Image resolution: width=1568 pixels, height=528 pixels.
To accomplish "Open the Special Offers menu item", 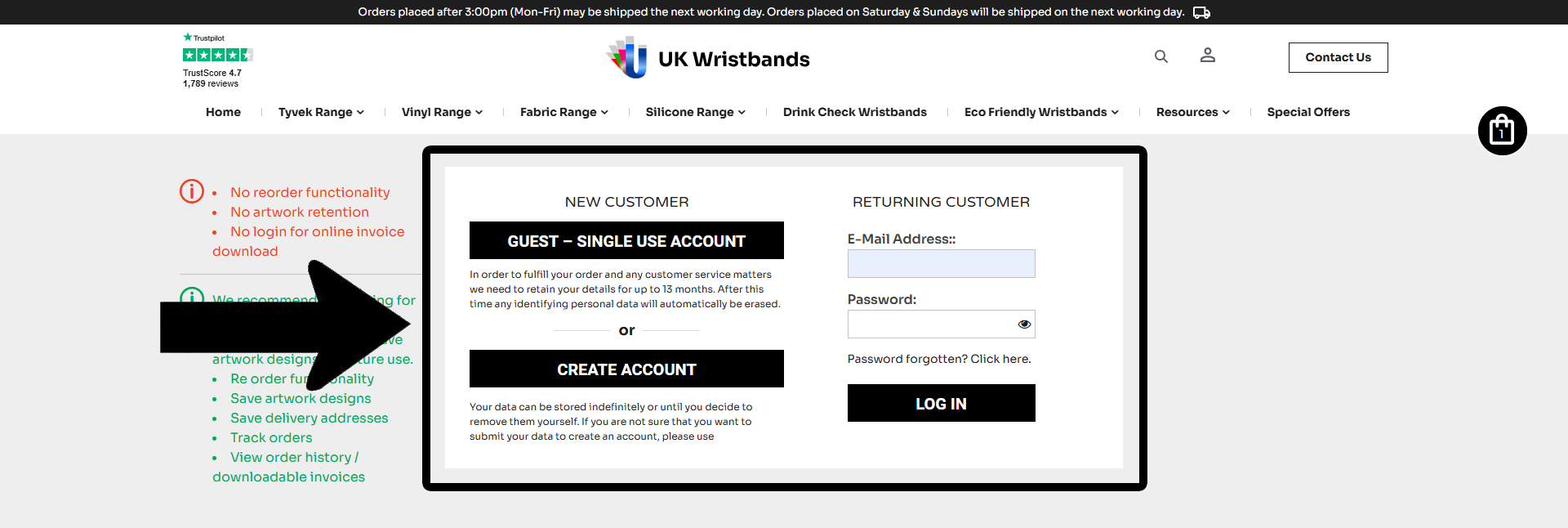I will tap(1308, 112).
